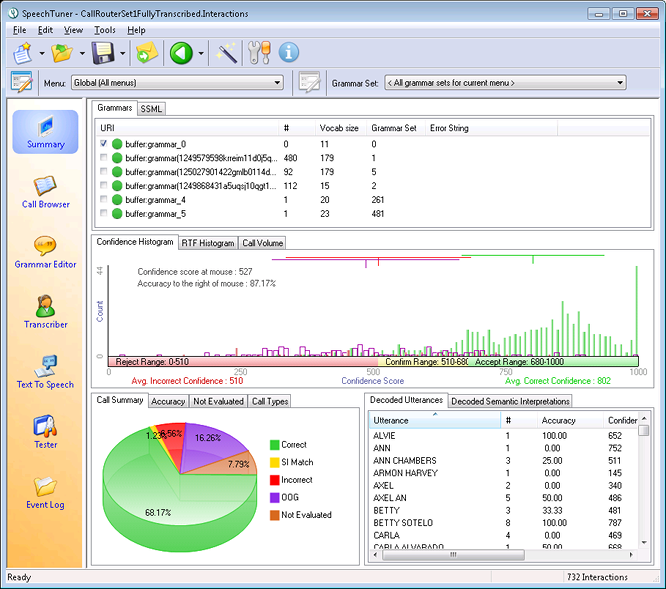Expand the New document arrow dropdown
666x589 pixels.
point(42,54)
